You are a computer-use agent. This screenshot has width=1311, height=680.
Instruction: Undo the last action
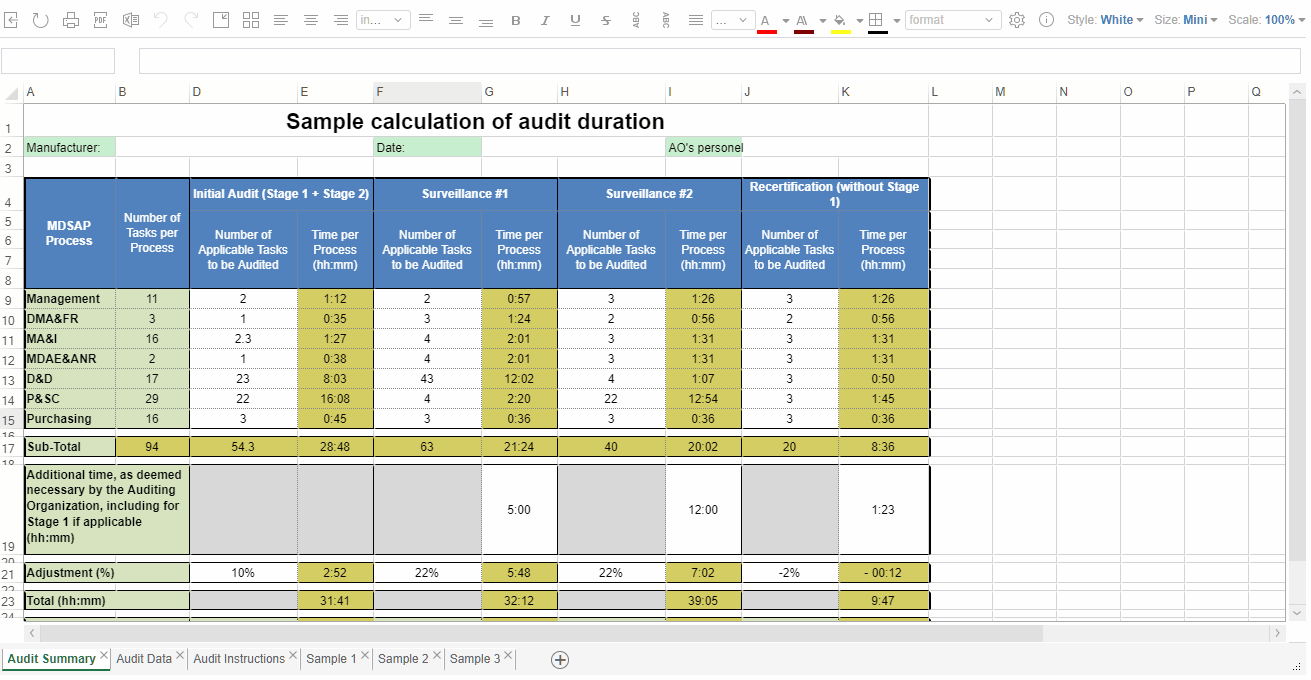click(x=161, y=20)
